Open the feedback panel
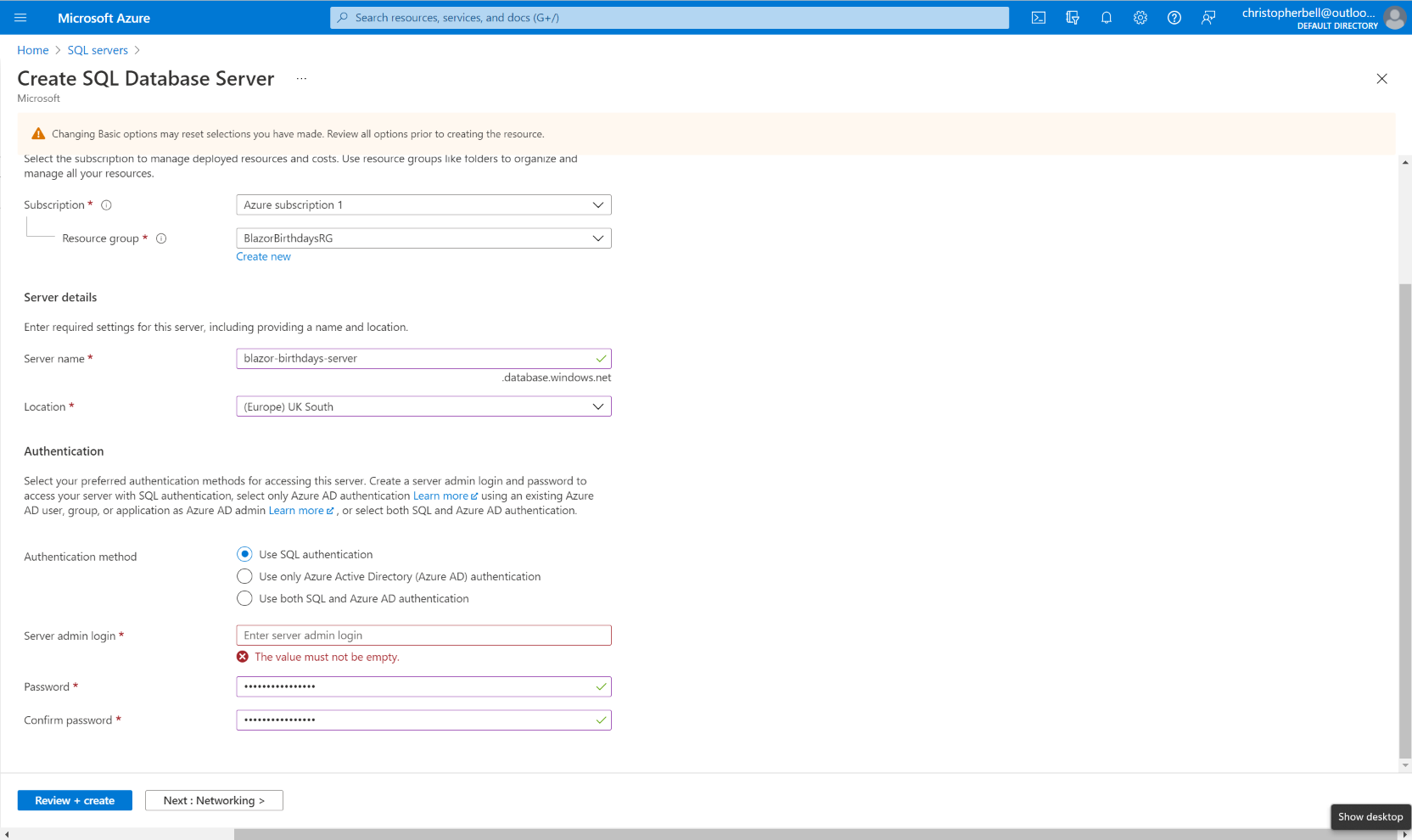 tap(1207, 17)
